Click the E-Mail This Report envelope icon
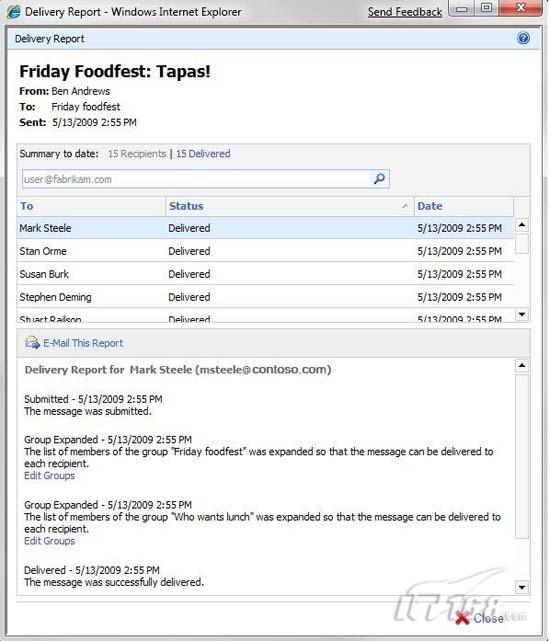Screen dimensions: 550x641 pyautogui.click(x=32, y=343)
